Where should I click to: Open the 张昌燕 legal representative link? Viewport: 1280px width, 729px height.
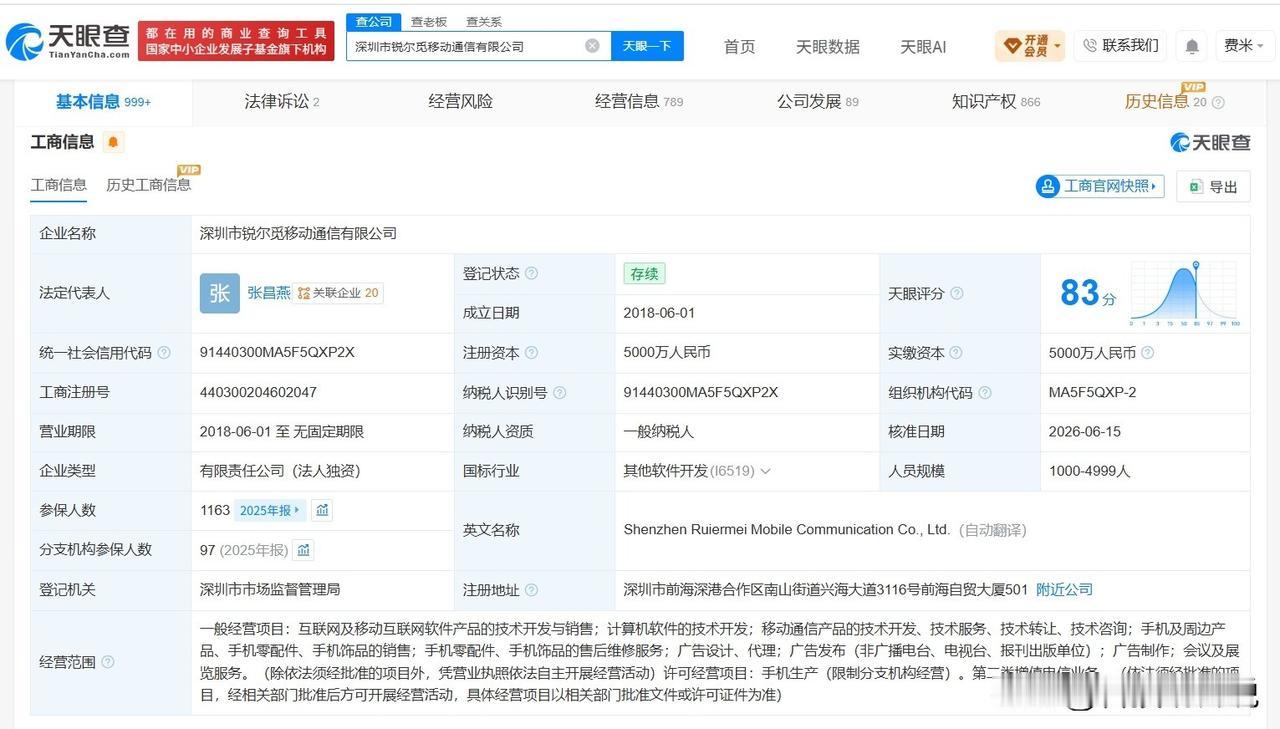(x=269, y=293)
